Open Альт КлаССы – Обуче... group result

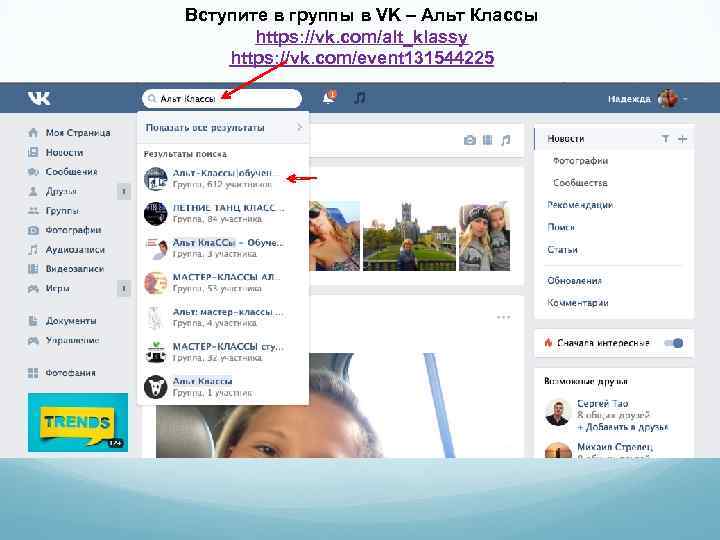(x=223, y=248)
